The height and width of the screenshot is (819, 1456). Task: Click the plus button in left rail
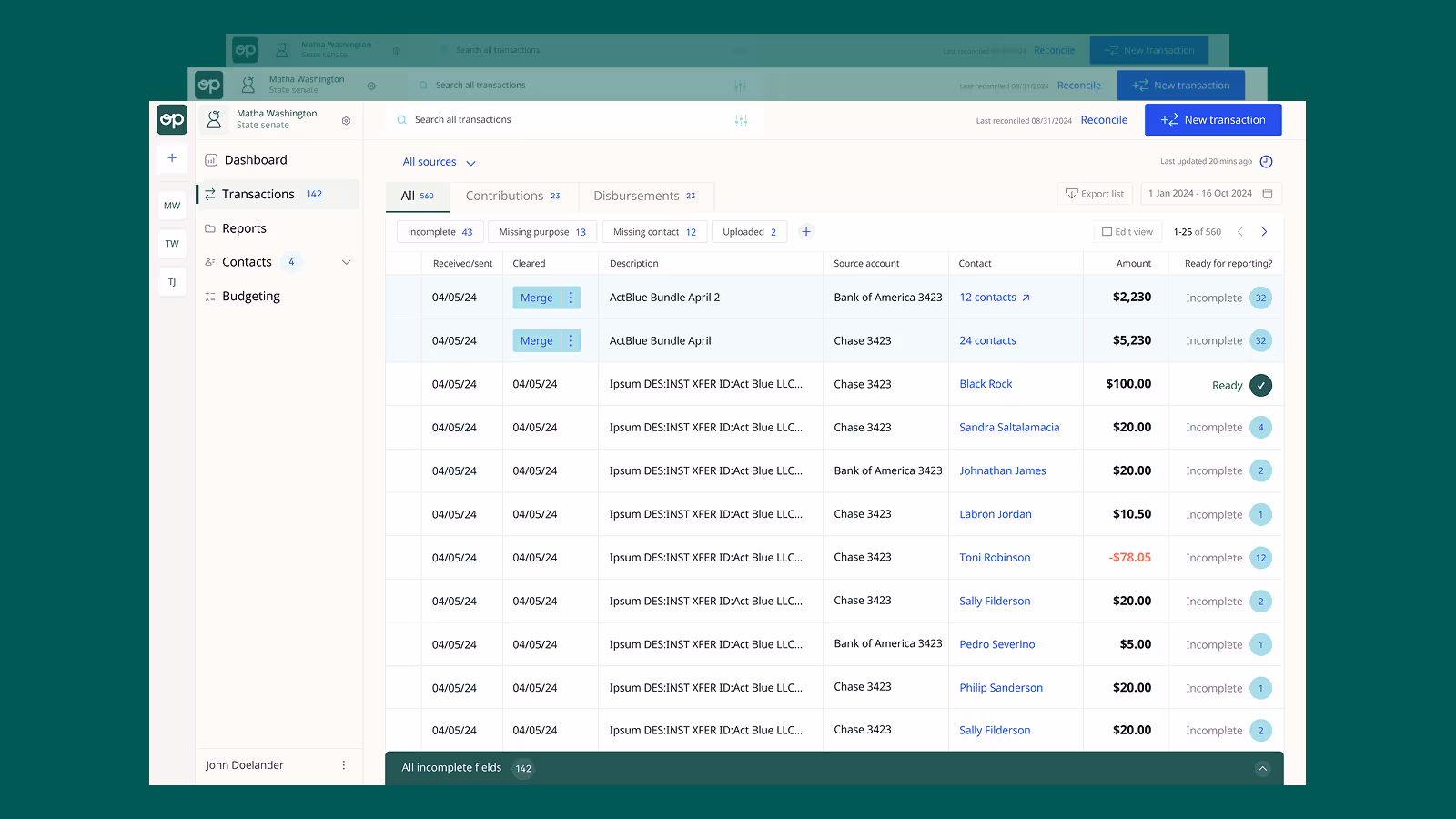click(172, 158)
